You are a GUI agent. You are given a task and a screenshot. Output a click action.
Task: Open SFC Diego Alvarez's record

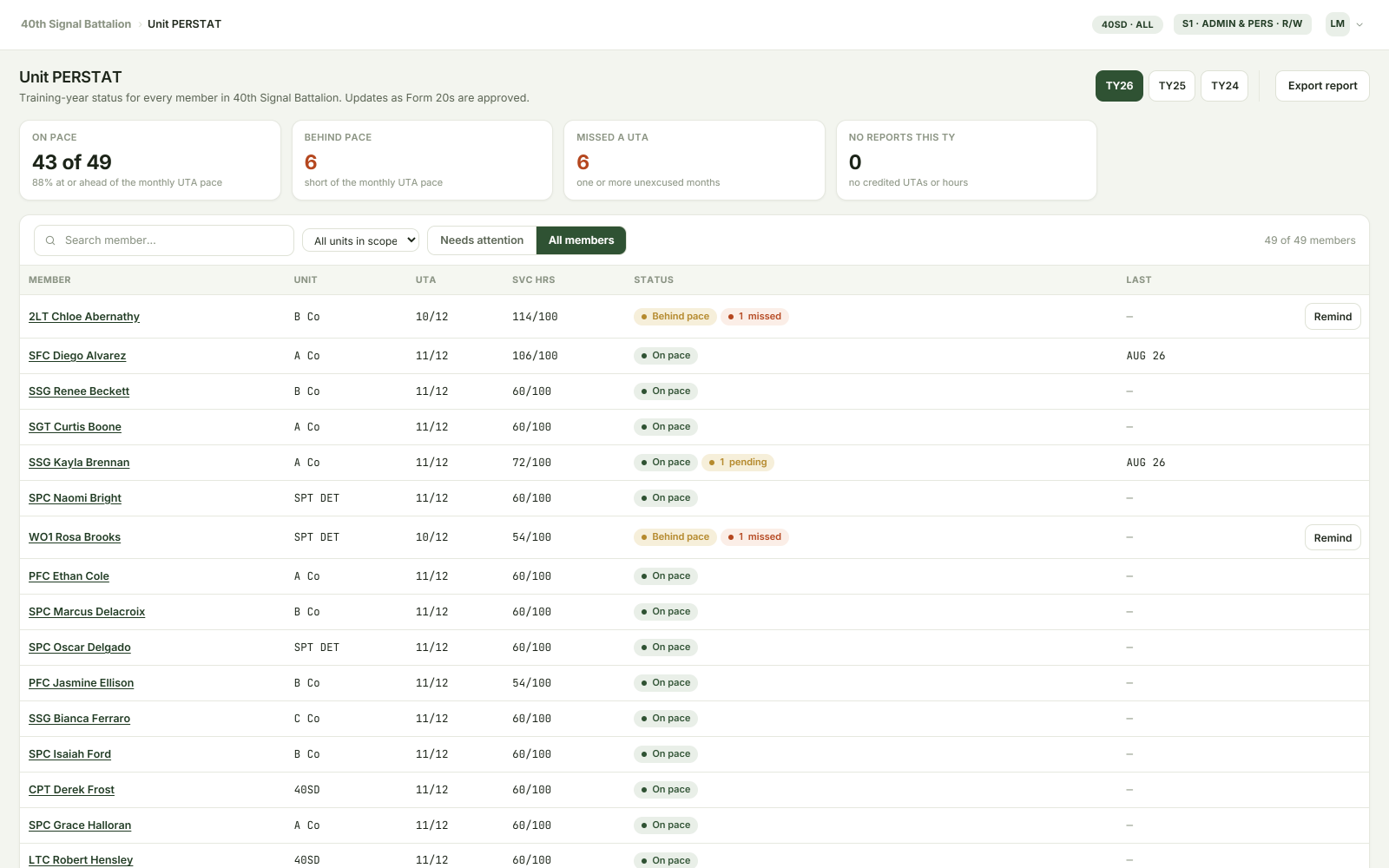coord(77,356)
